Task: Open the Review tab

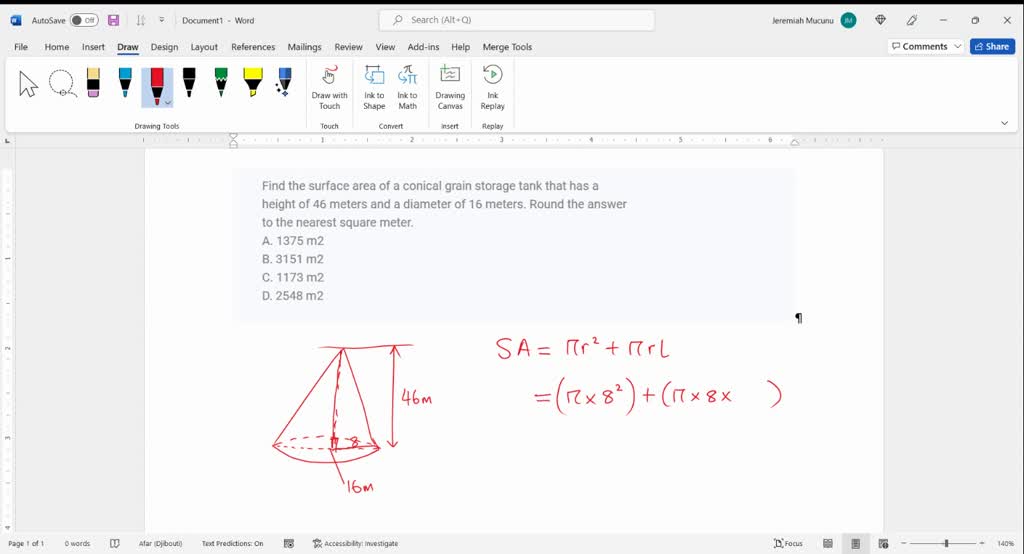Action: click(348, 47)
